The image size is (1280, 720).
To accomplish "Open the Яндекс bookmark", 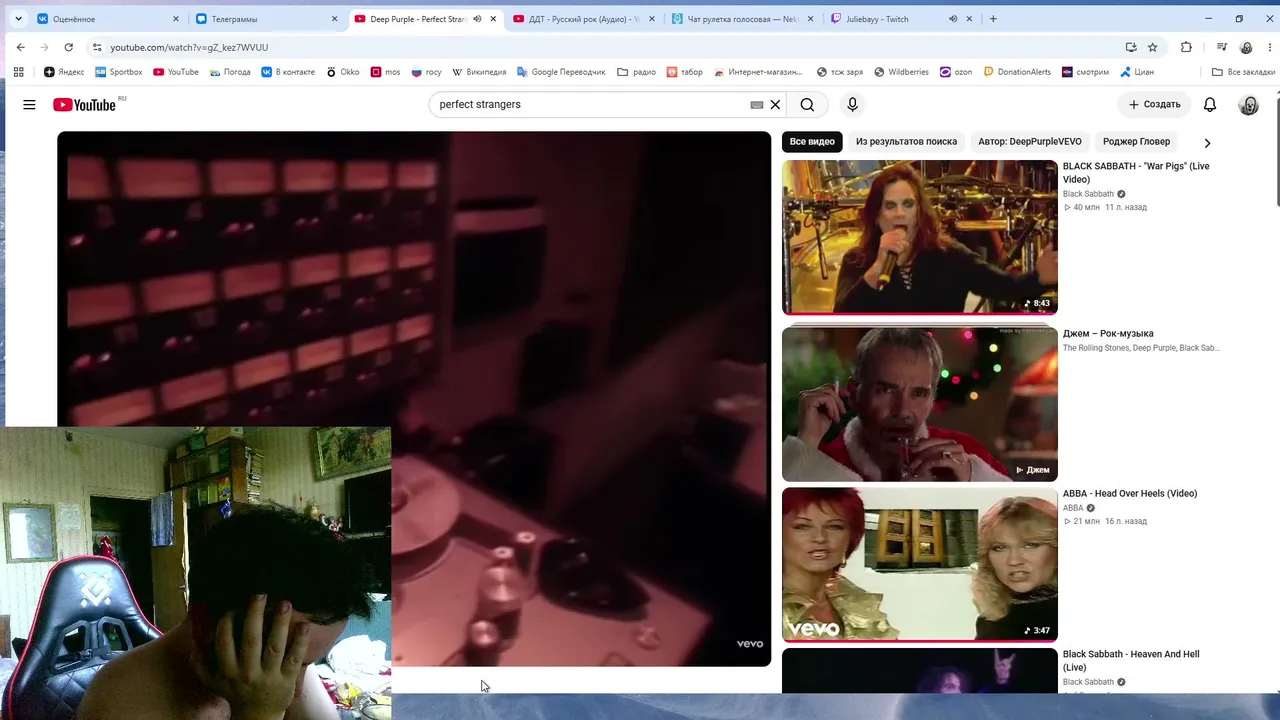I will (64, 72).
